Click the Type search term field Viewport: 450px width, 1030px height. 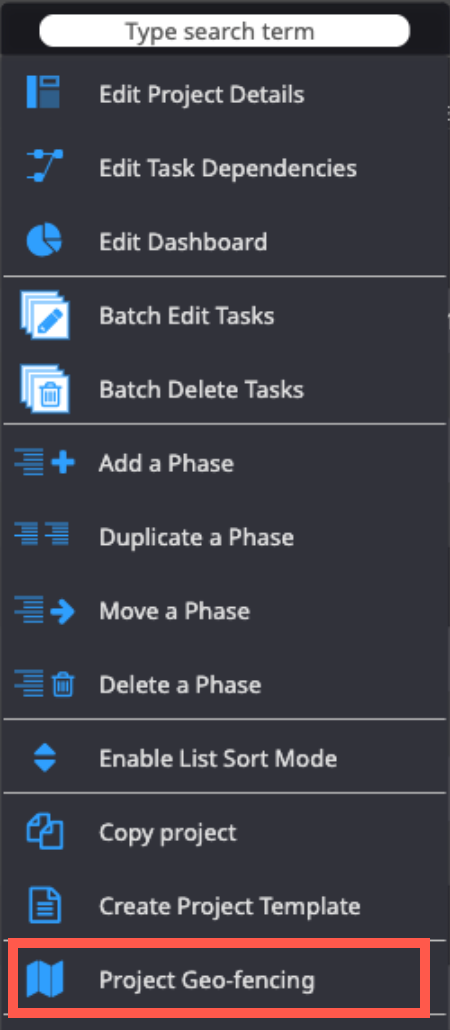coord(225,31)
